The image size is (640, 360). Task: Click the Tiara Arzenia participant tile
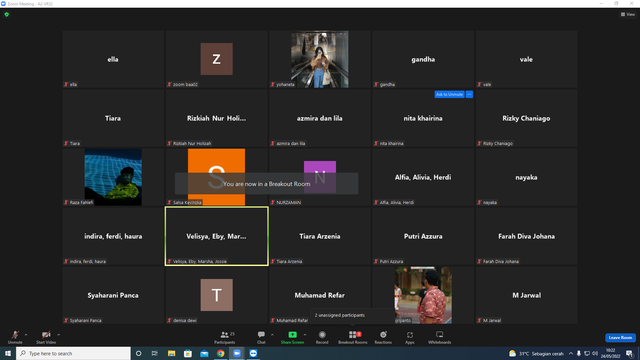(x=320, y=236)
